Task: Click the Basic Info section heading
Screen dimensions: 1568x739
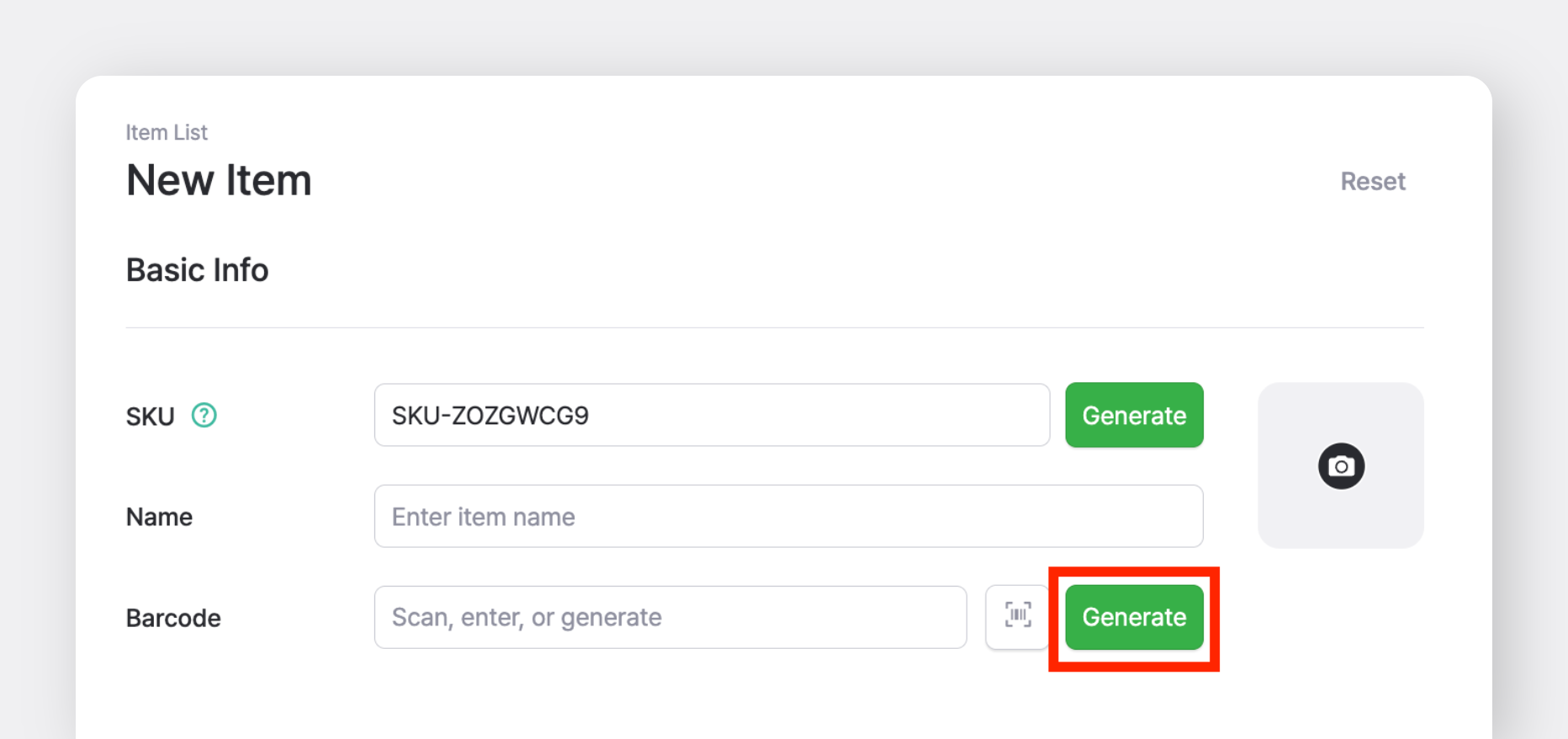Action: point(197,269)
